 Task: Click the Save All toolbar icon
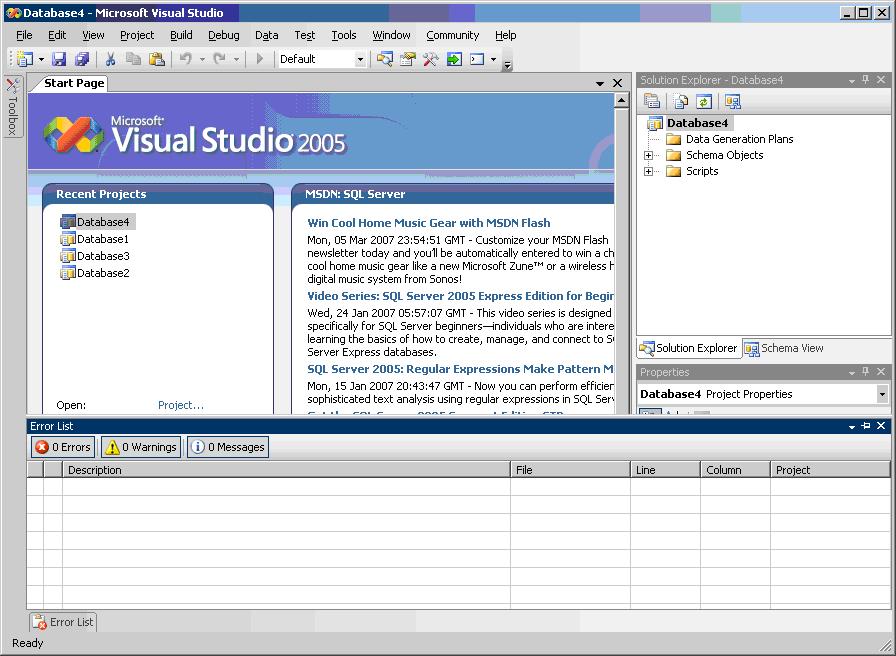point(82,59)
